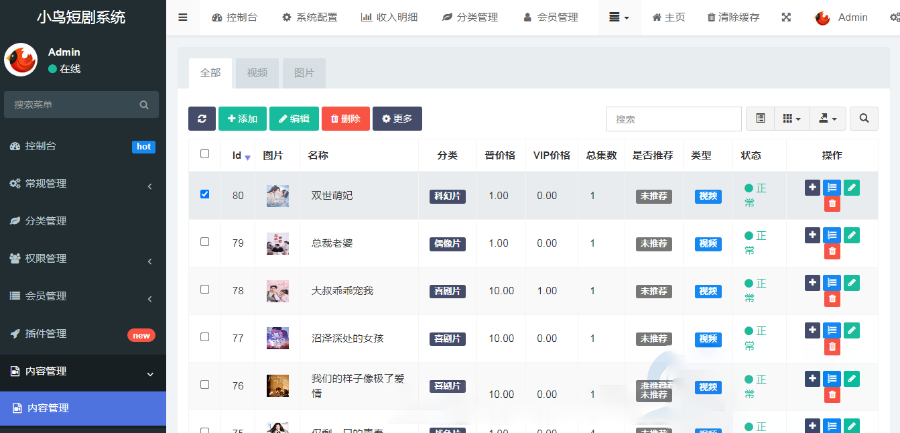Viewport: 900px width, 433px height.
Task: Click the table search input field
Action: pyautogui.click(x=671, y=119)
